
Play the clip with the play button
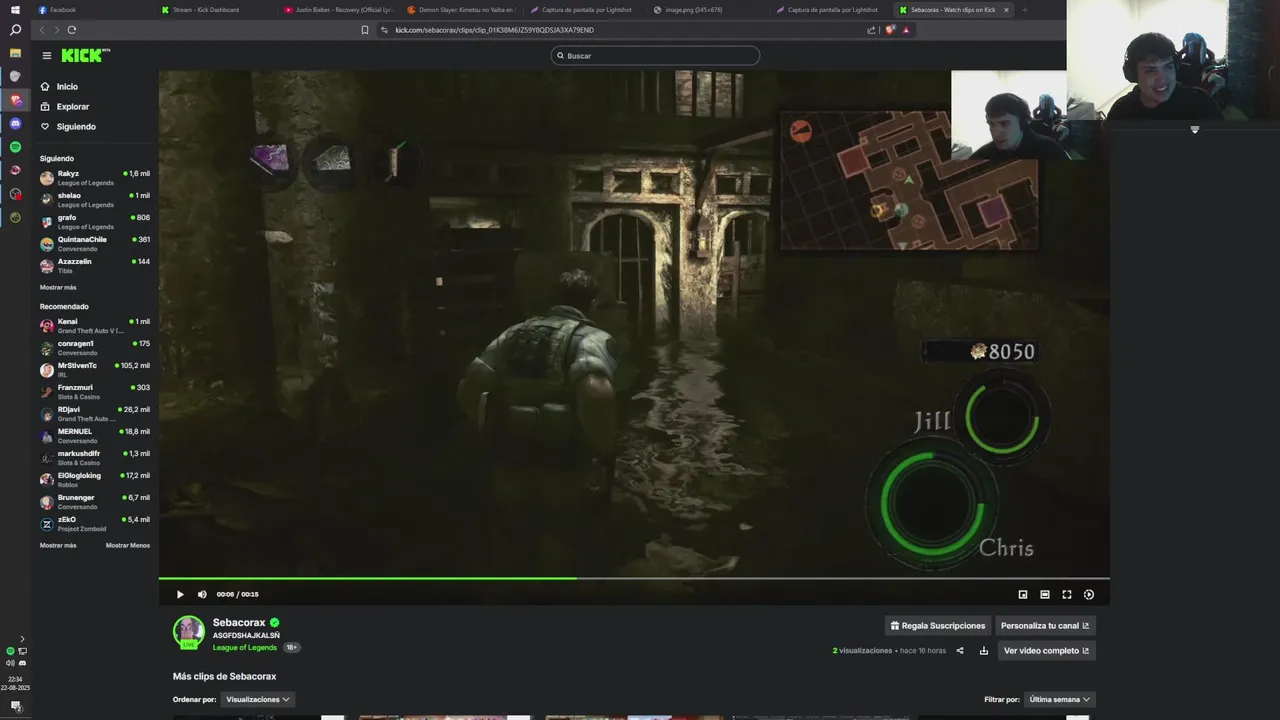(180, 594)
